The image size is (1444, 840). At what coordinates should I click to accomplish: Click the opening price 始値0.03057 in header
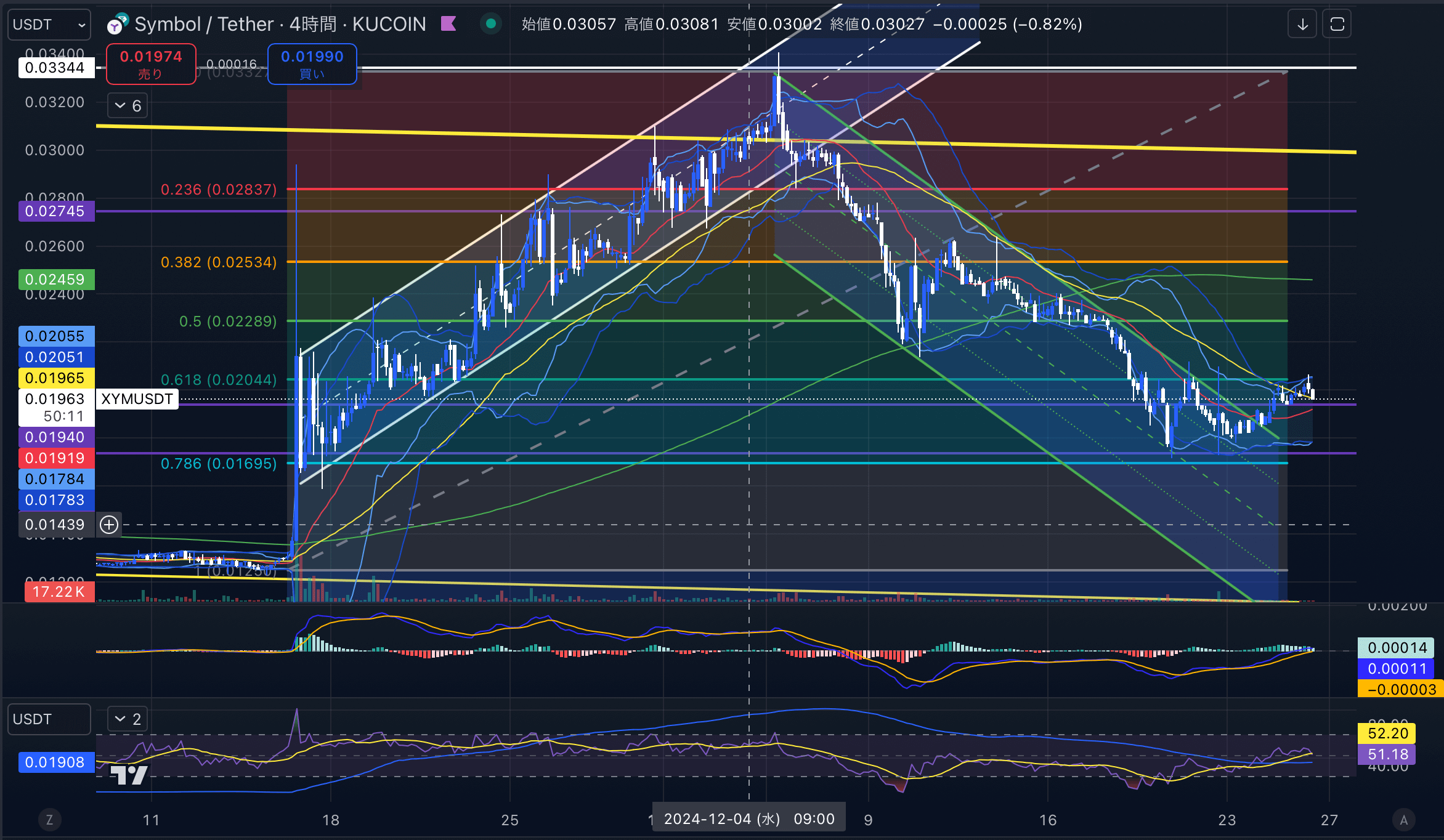[x=569, y=24]
